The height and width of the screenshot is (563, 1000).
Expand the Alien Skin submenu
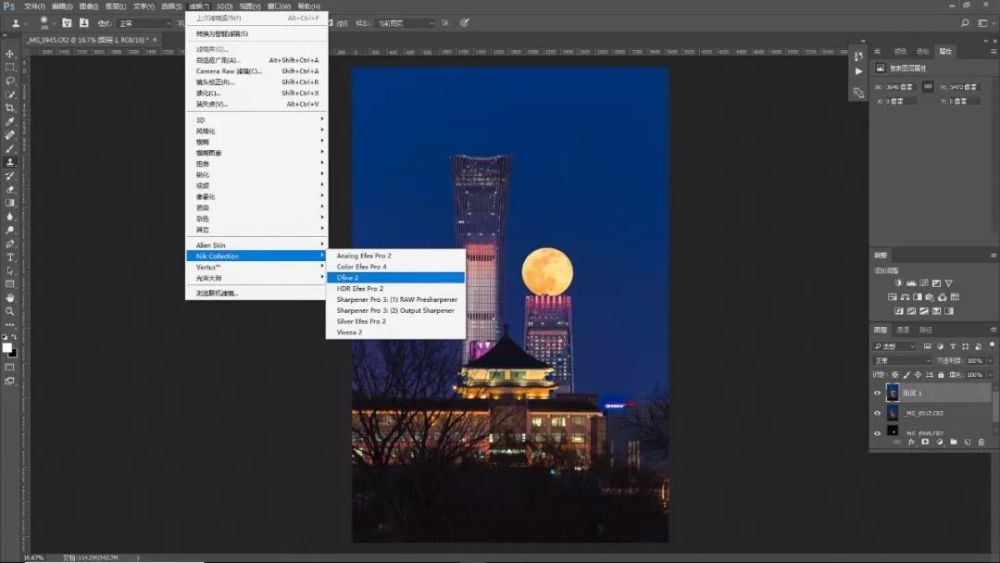(x=256, y=245)
